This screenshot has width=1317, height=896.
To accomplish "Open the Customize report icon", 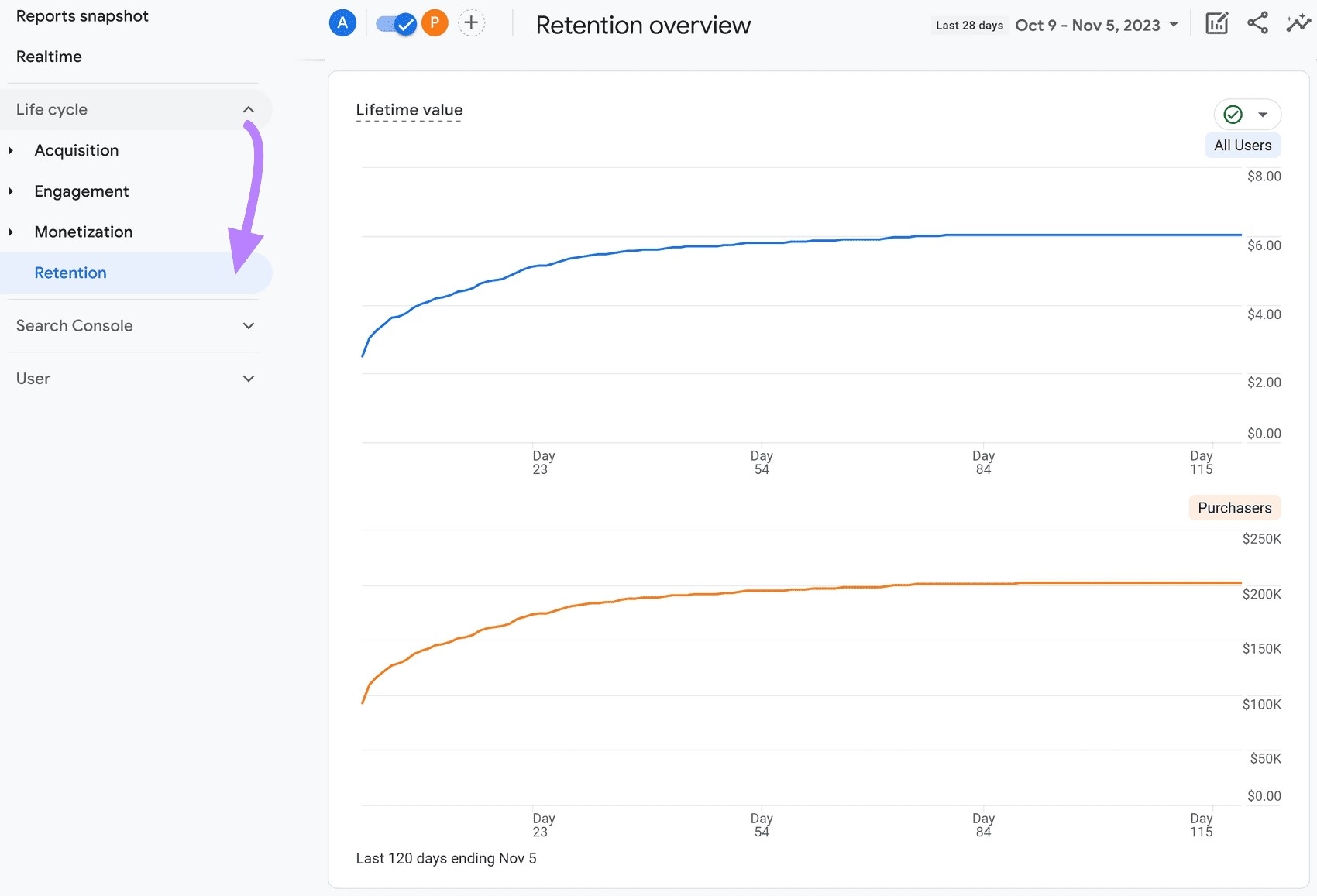I will point(1216,23).
